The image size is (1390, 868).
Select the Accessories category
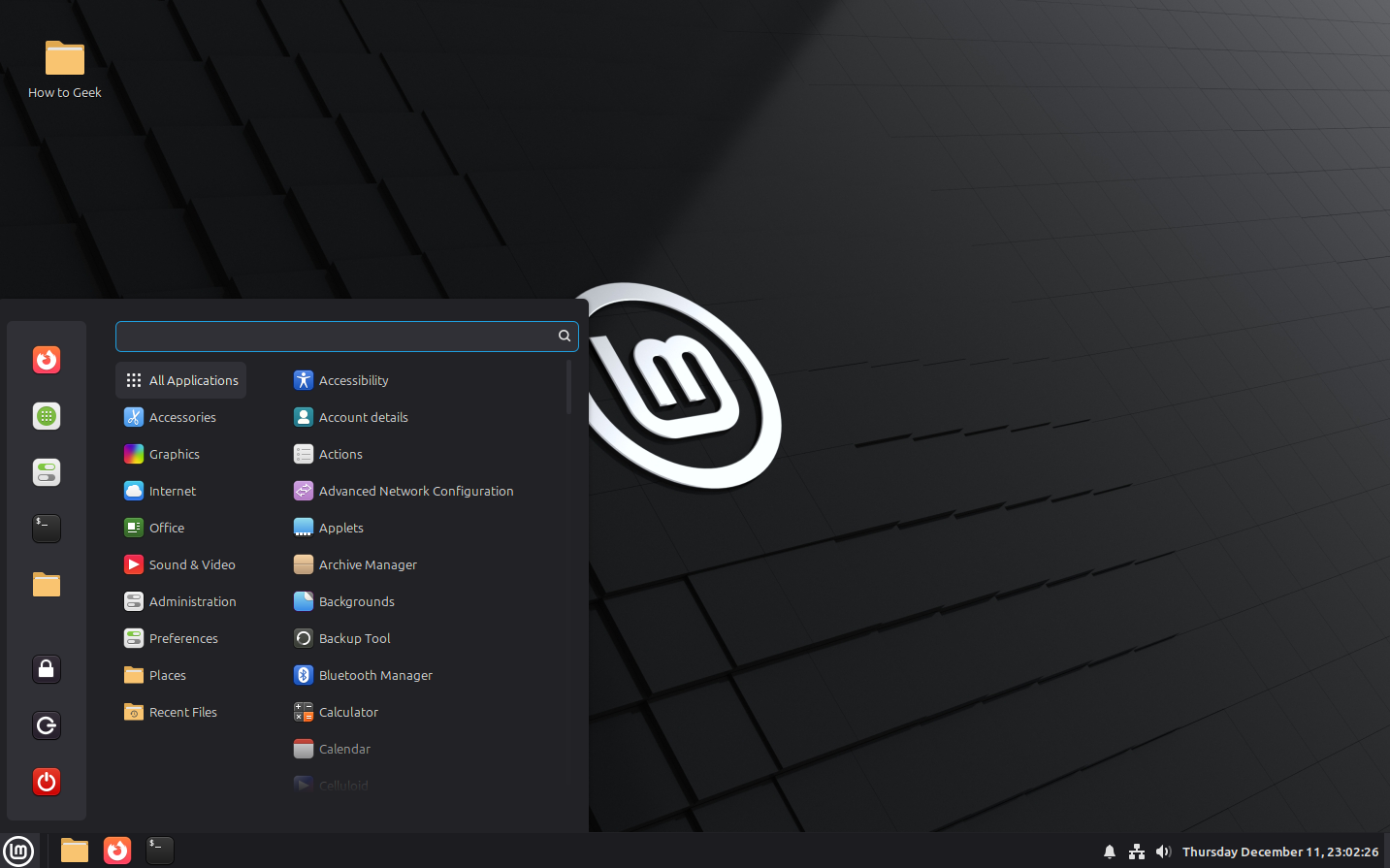pyautogui.click(x=182, y=417)
